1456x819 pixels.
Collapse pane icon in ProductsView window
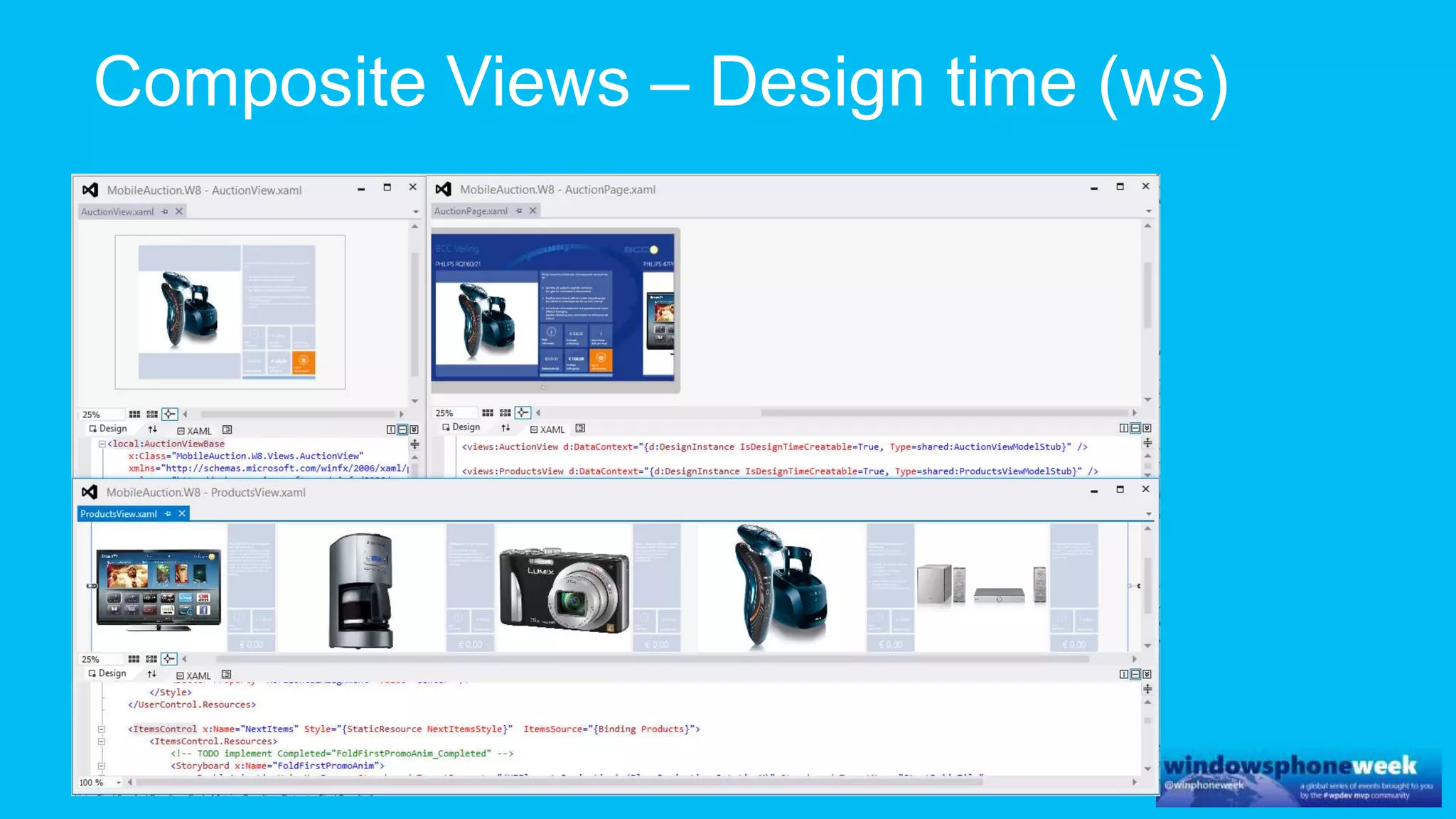point(1147,674)
